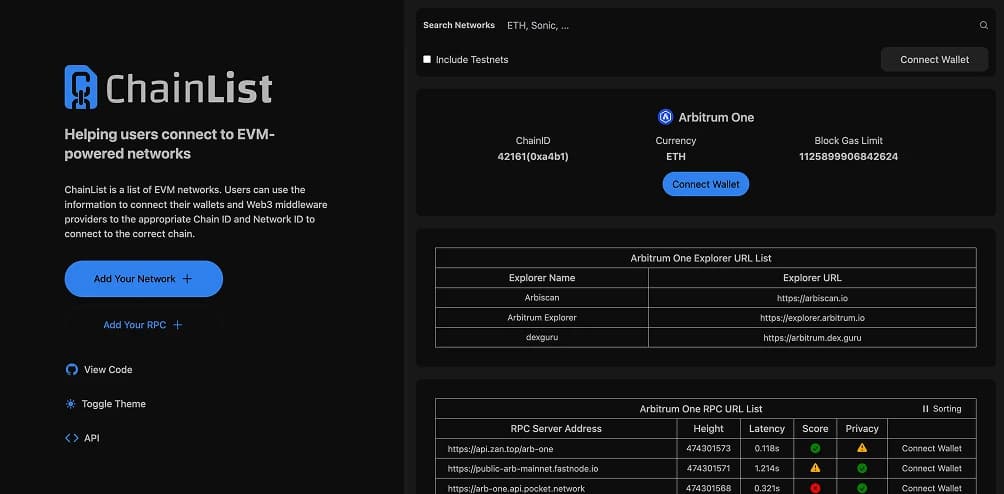
Task: Click the sun icon for Toggle Theme
Action: click(x=70, y=404)
